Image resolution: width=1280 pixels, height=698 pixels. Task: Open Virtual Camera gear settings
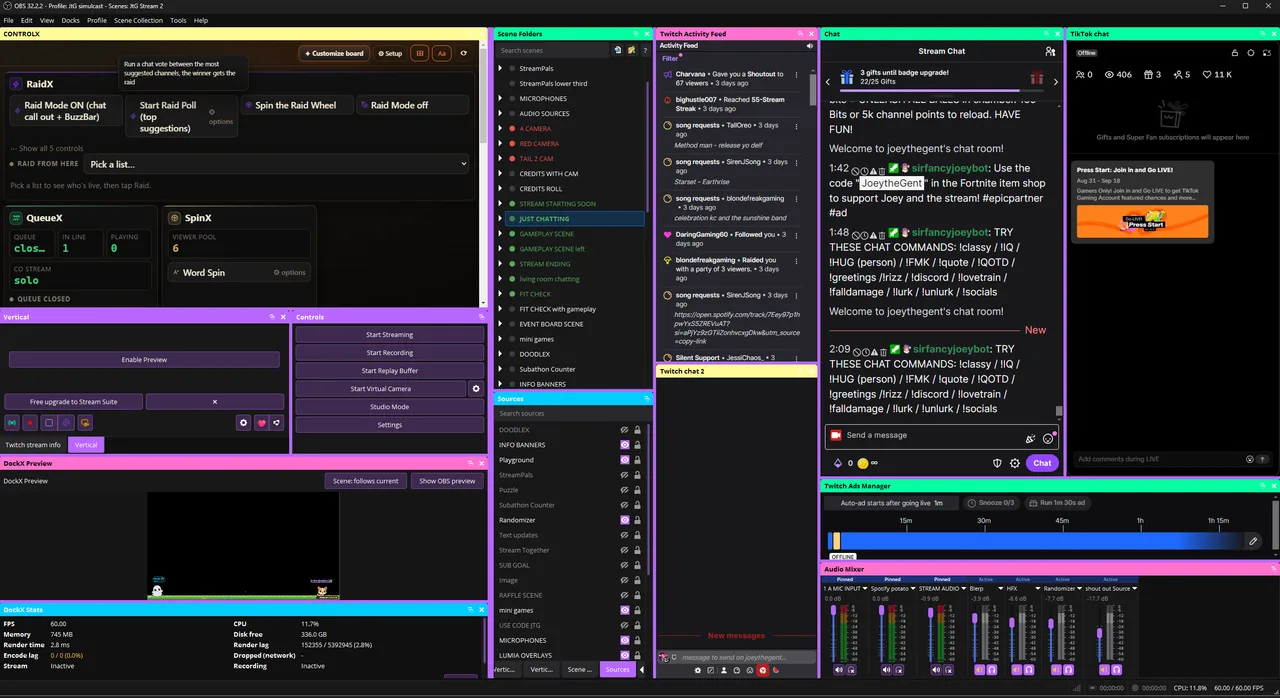point(476,389)
